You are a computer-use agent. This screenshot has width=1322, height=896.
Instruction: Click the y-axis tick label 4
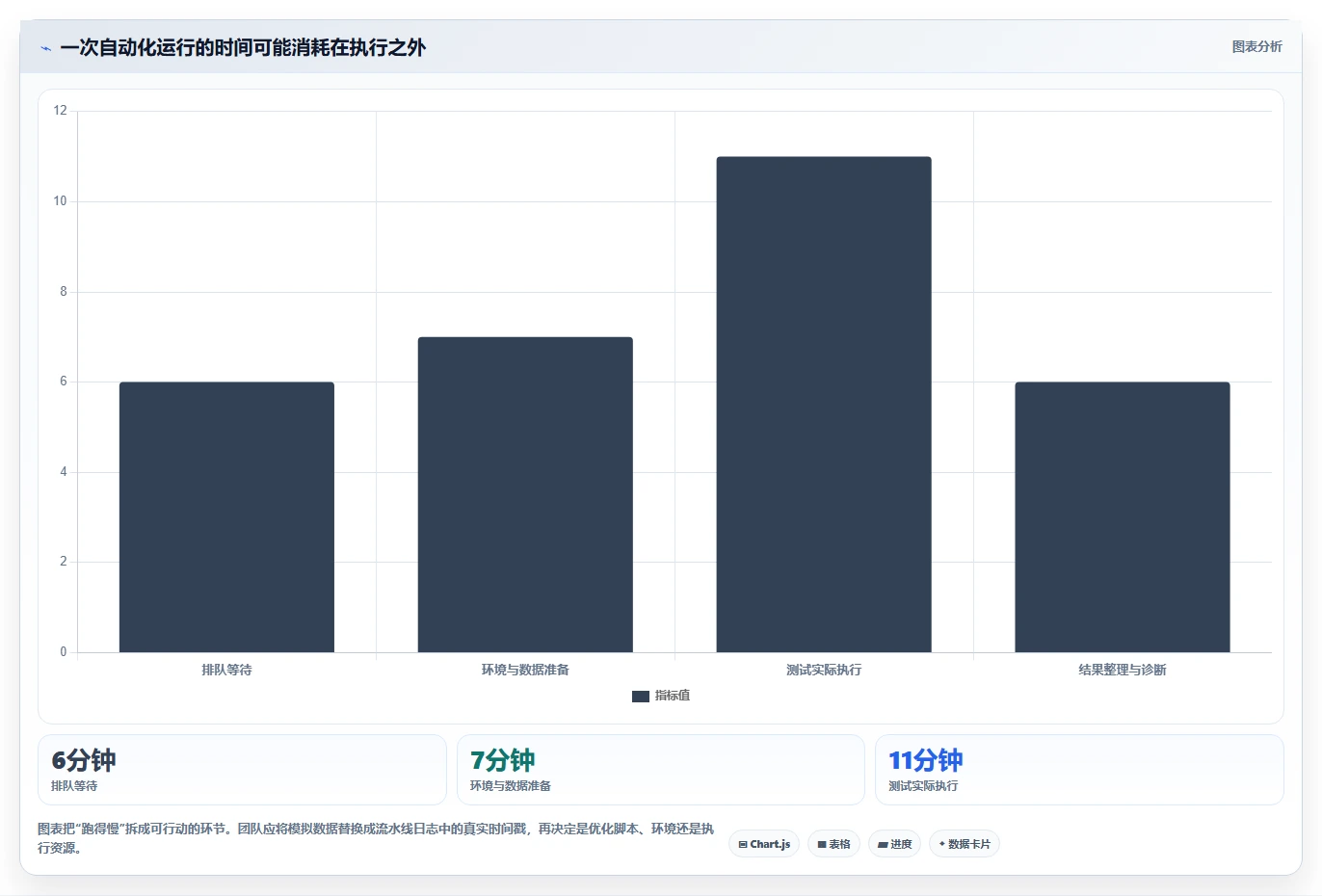click(64, 472)
